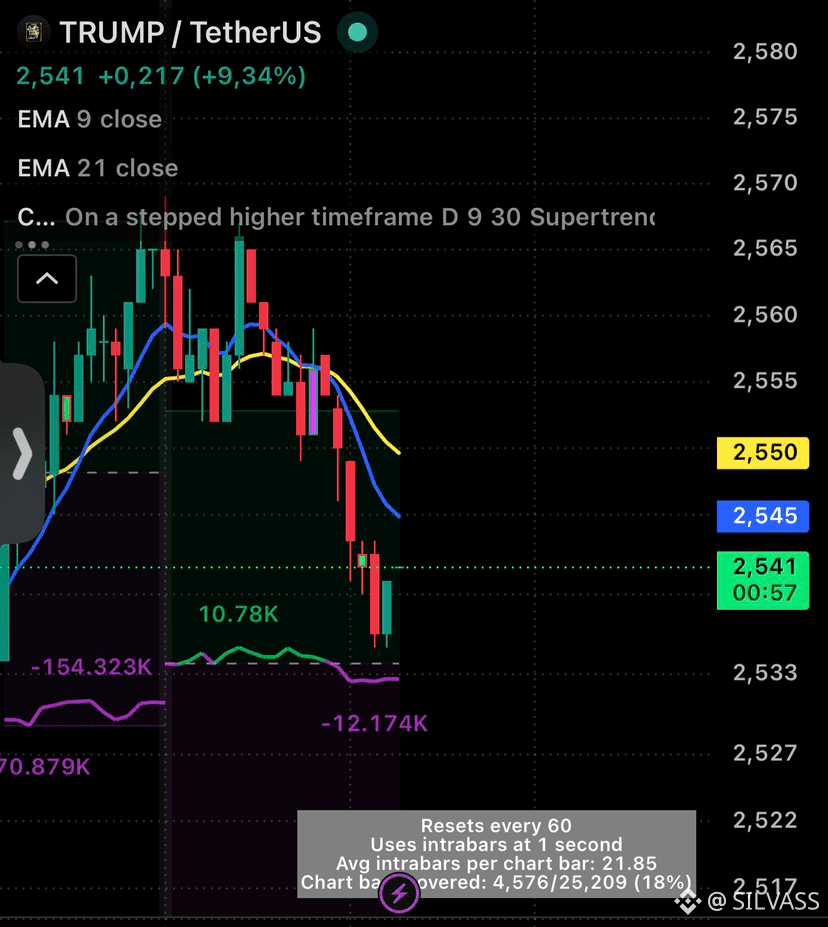The width and height of the screenshot is (828, 927).
Task: Click the 2,522 price scale label
Action: coord(765,820)
